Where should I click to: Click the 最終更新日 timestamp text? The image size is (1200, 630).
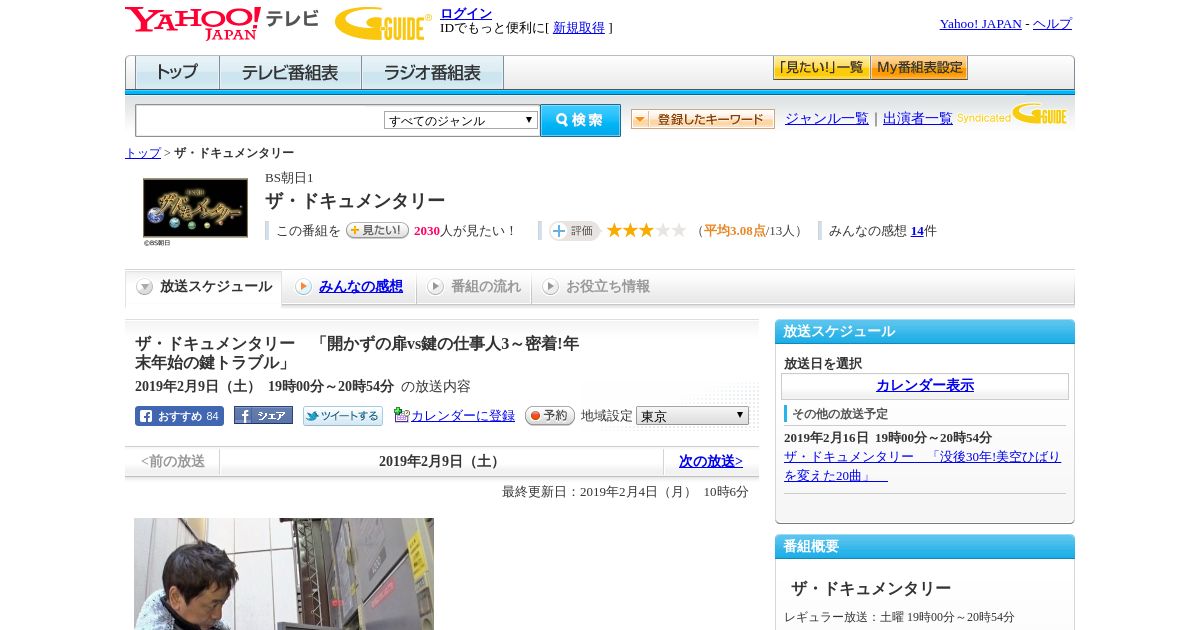point(625,492)
